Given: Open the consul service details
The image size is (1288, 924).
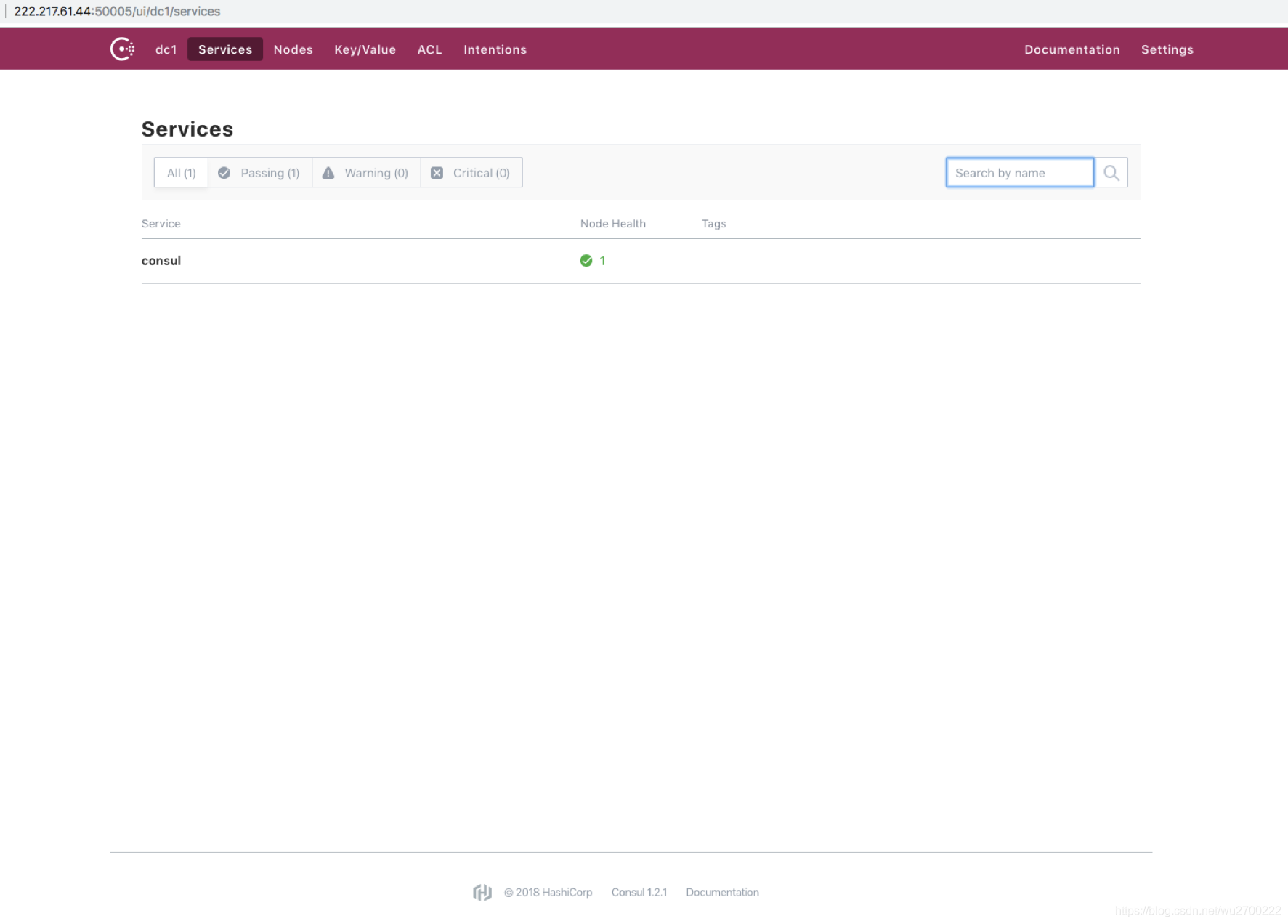Looking at the screenshot, I should 161,260.
